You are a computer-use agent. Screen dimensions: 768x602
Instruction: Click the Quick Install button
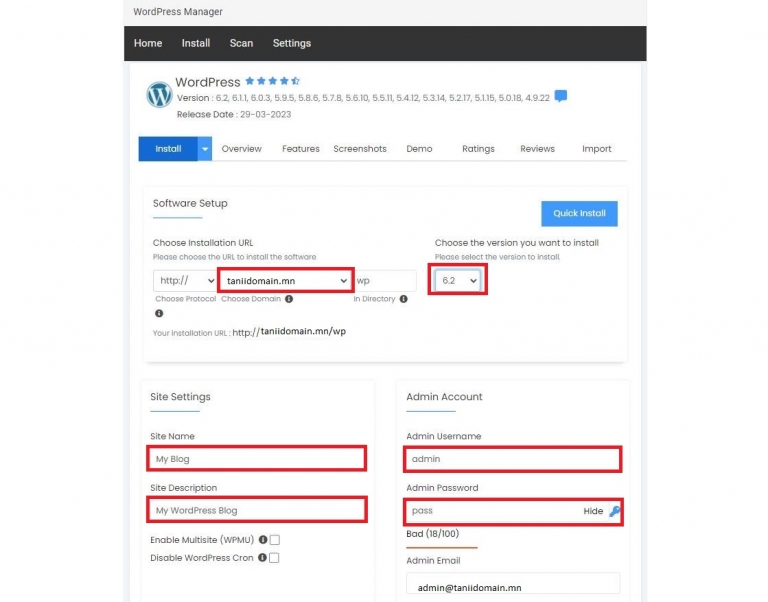[579, 214]
